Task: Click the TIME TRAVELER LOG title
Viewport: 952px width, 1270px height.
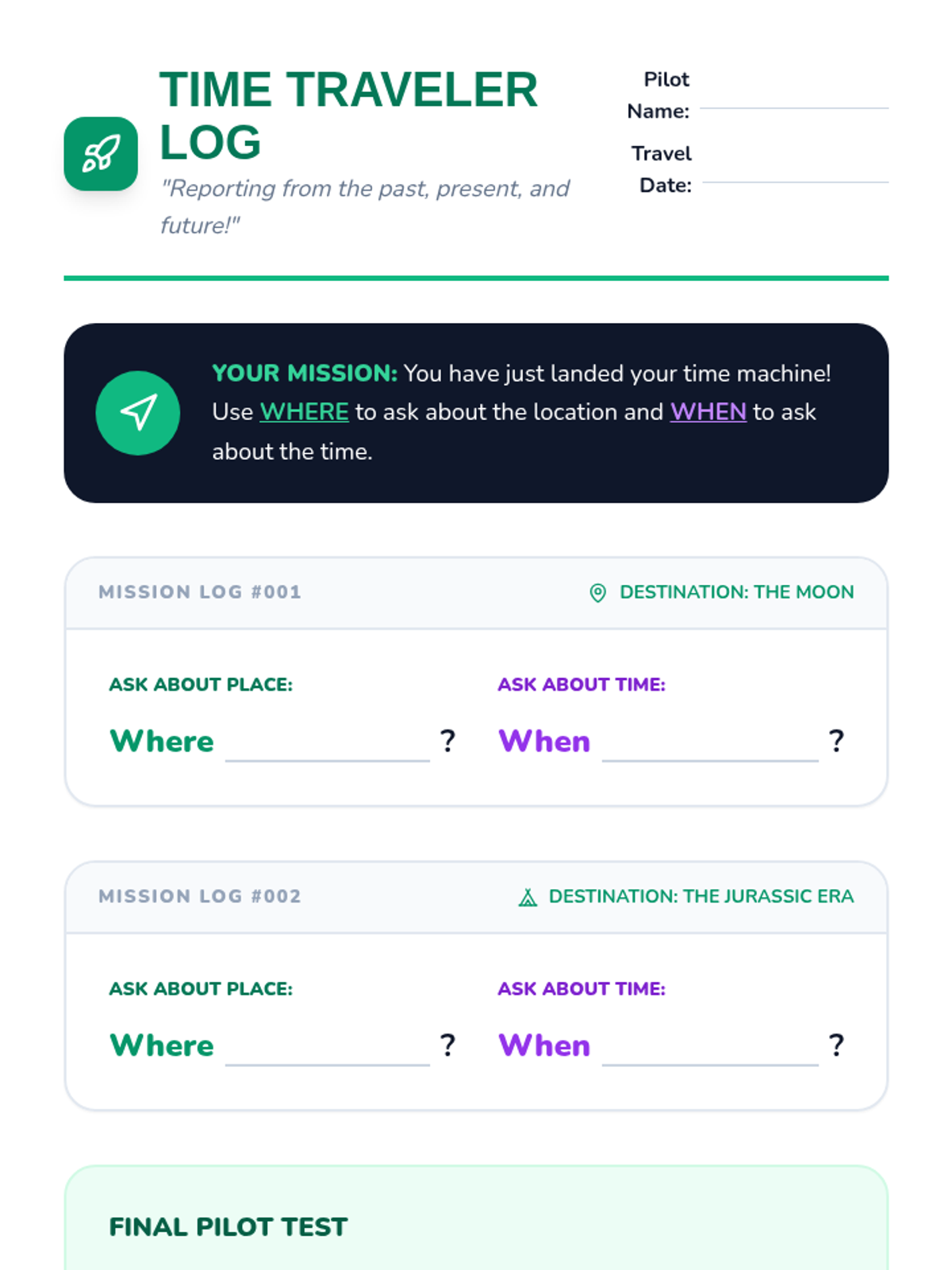Action: click(x=348, y=115)
